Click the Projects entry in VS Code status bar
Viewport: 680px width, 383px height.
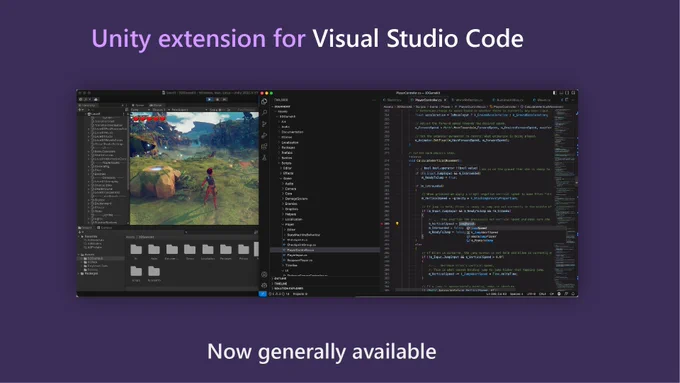[x=300, y=294]
